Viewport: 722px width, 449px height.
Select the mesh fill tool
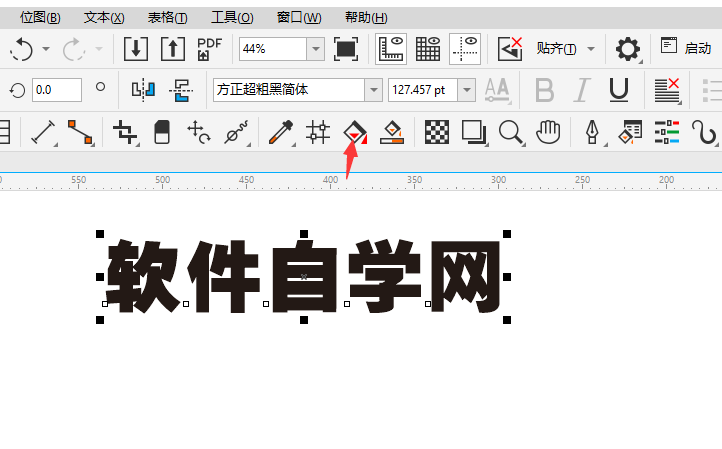pyautogui.click(x=318, y=133)
